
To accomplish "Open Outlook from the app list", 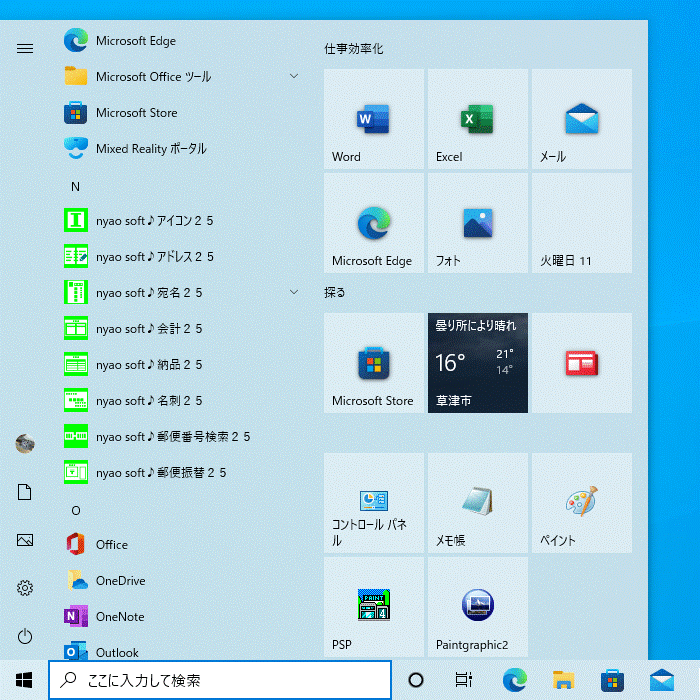I will click(179, 651).
